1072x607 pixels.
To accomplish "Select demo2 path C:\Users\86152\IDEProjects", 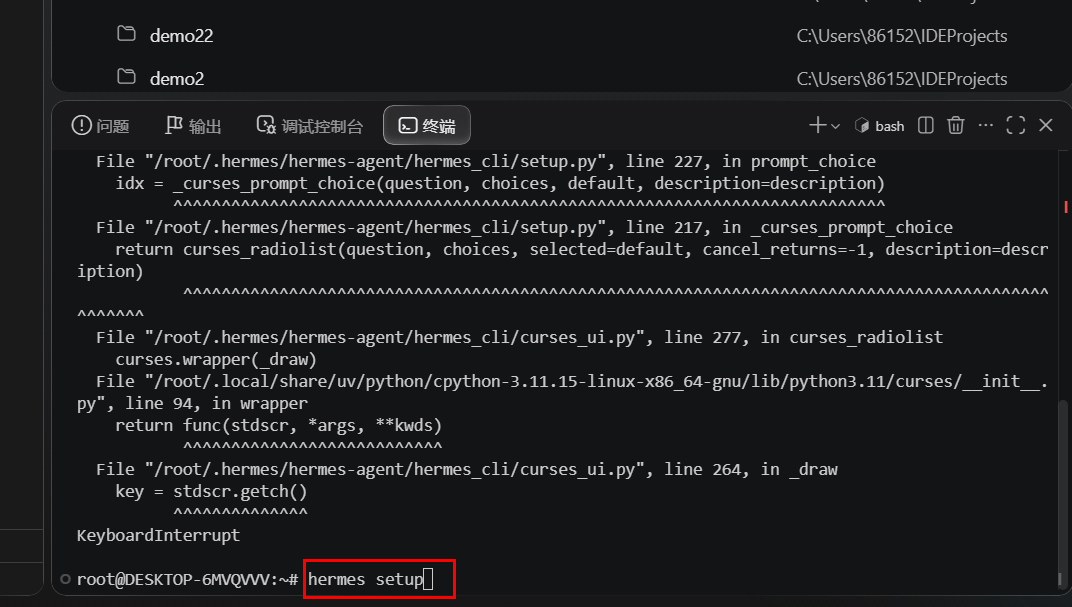I will [902, 79].
